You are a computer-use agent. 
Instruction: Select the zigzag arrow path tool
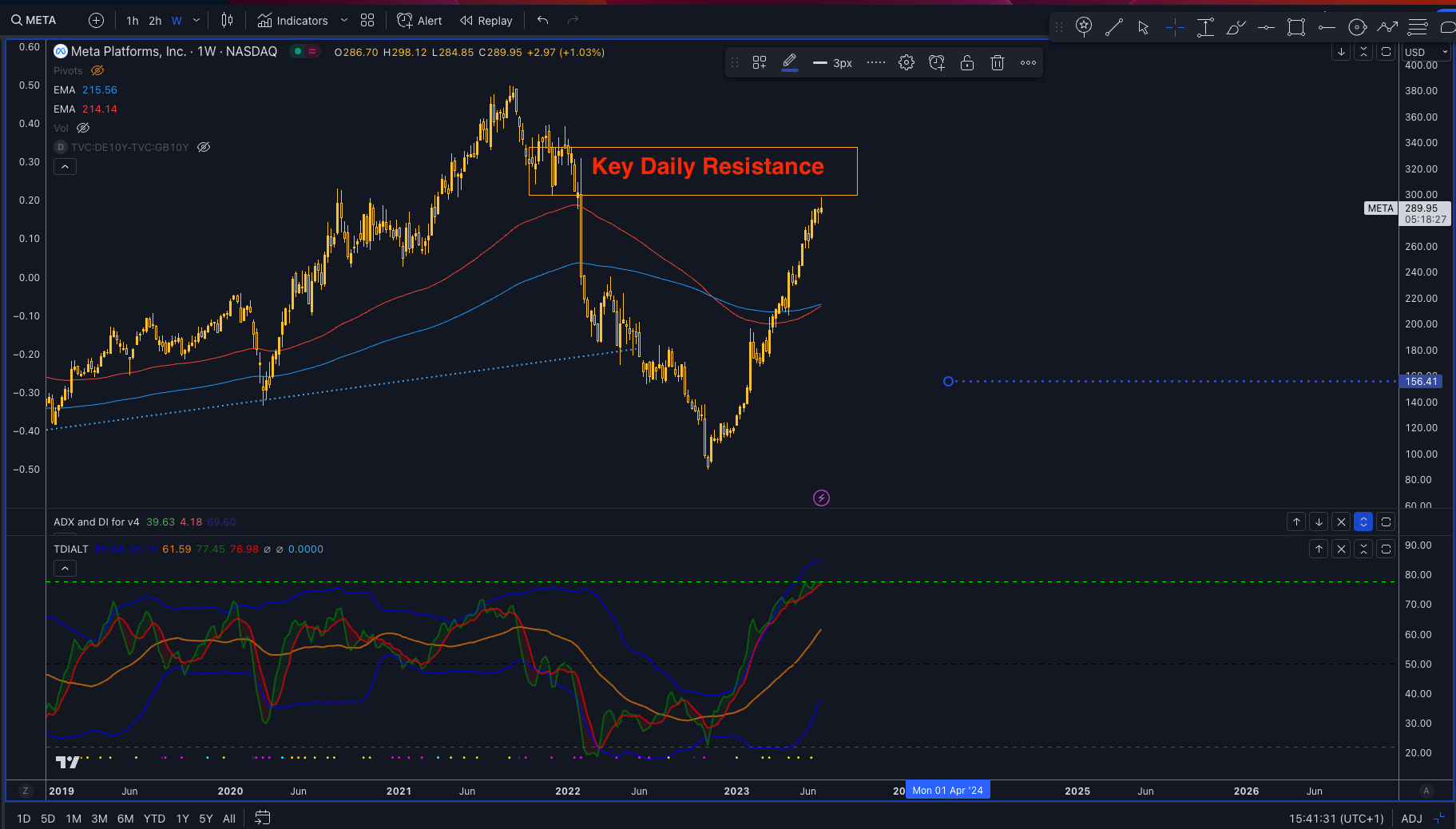pos(1387,27)
